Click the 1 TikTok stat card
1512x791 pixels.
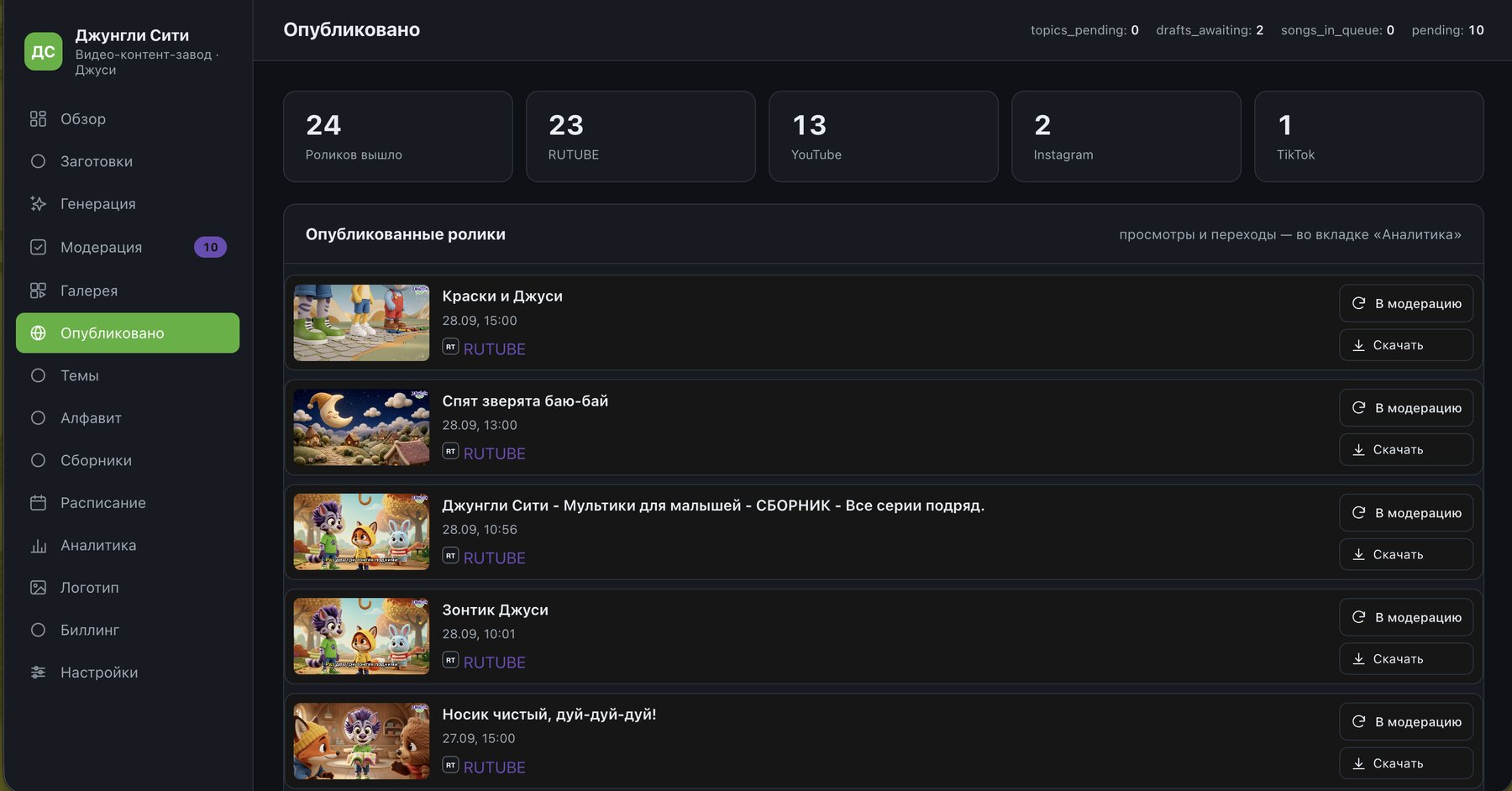(1368, 137)
